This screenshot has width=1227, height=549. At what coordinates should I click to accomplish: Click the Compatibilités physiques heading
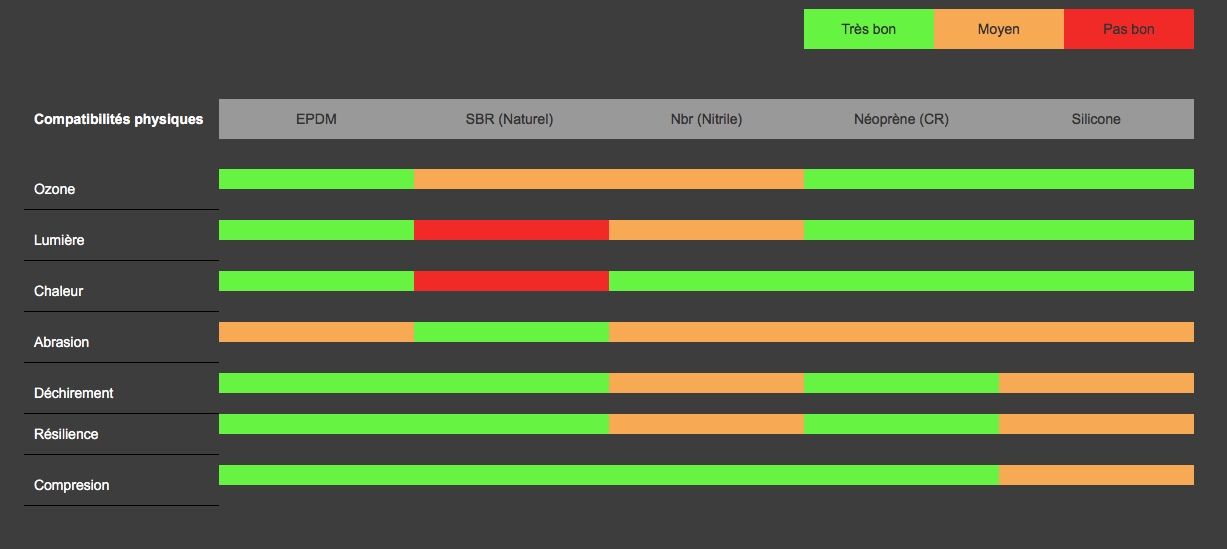[x=118, y=119]
